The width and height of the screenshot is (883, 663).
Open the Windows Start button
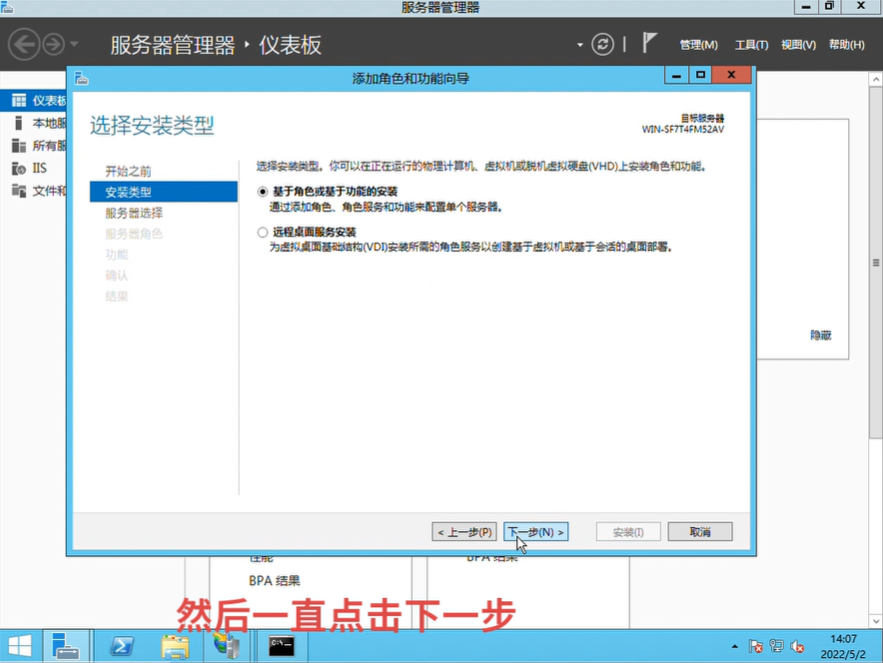20,646
